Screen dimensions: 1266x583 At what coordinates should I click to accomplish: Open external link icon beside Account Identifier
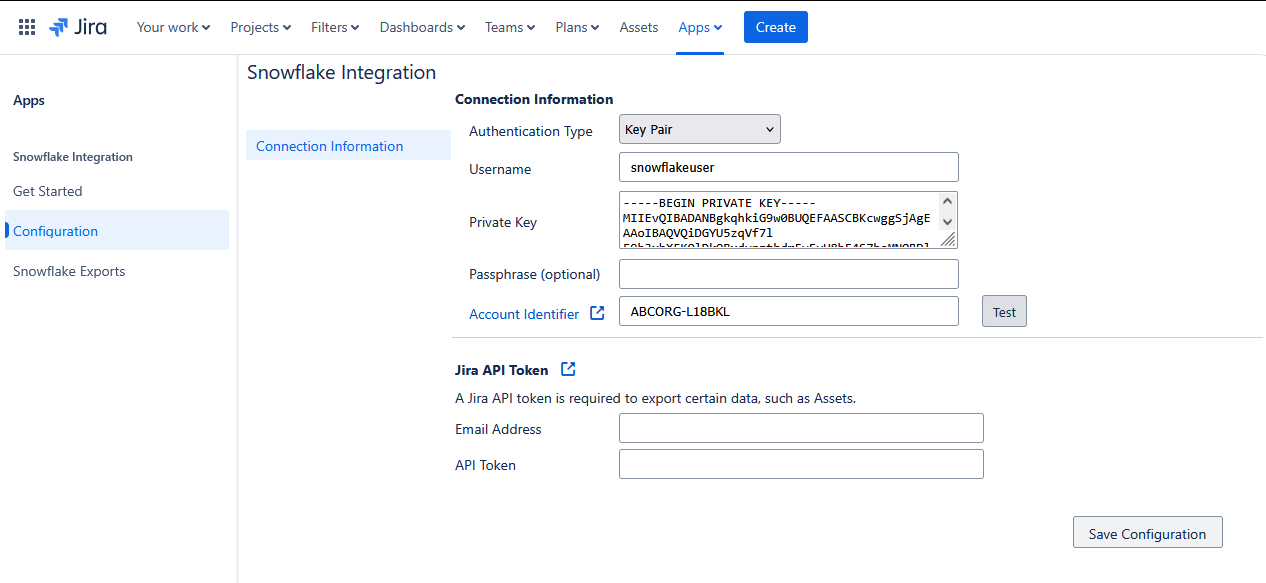pyautogui.click(x=597, y=313)
